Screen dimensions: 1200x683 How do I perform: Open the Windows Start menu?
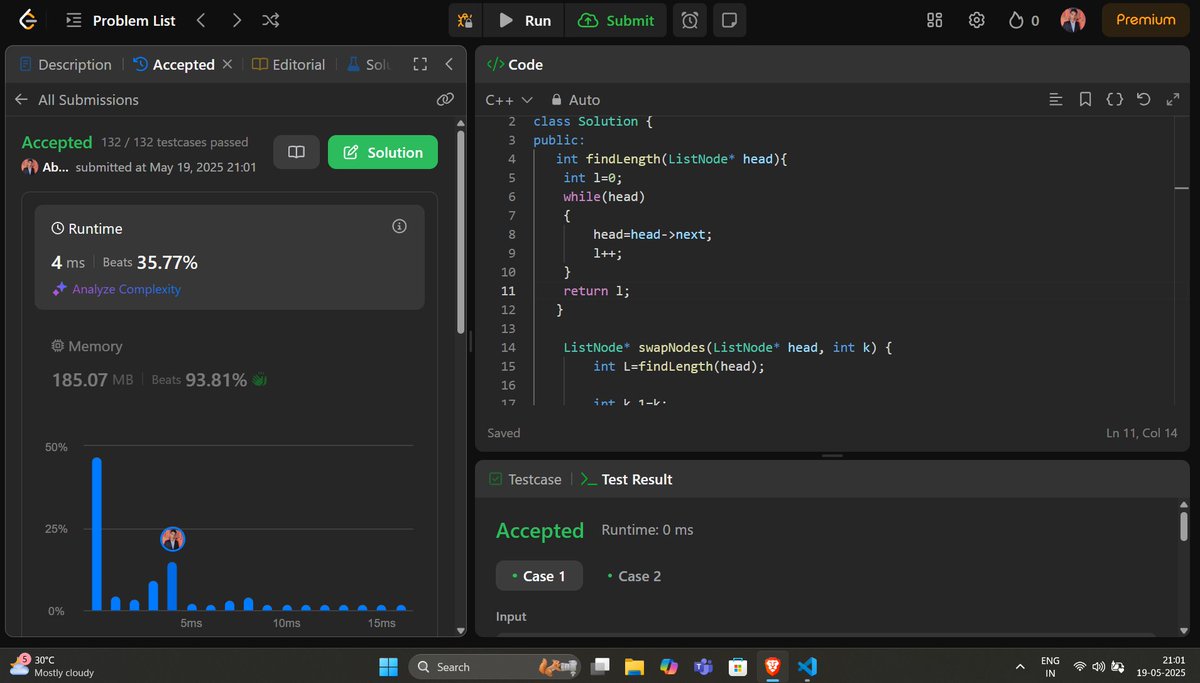389,666
